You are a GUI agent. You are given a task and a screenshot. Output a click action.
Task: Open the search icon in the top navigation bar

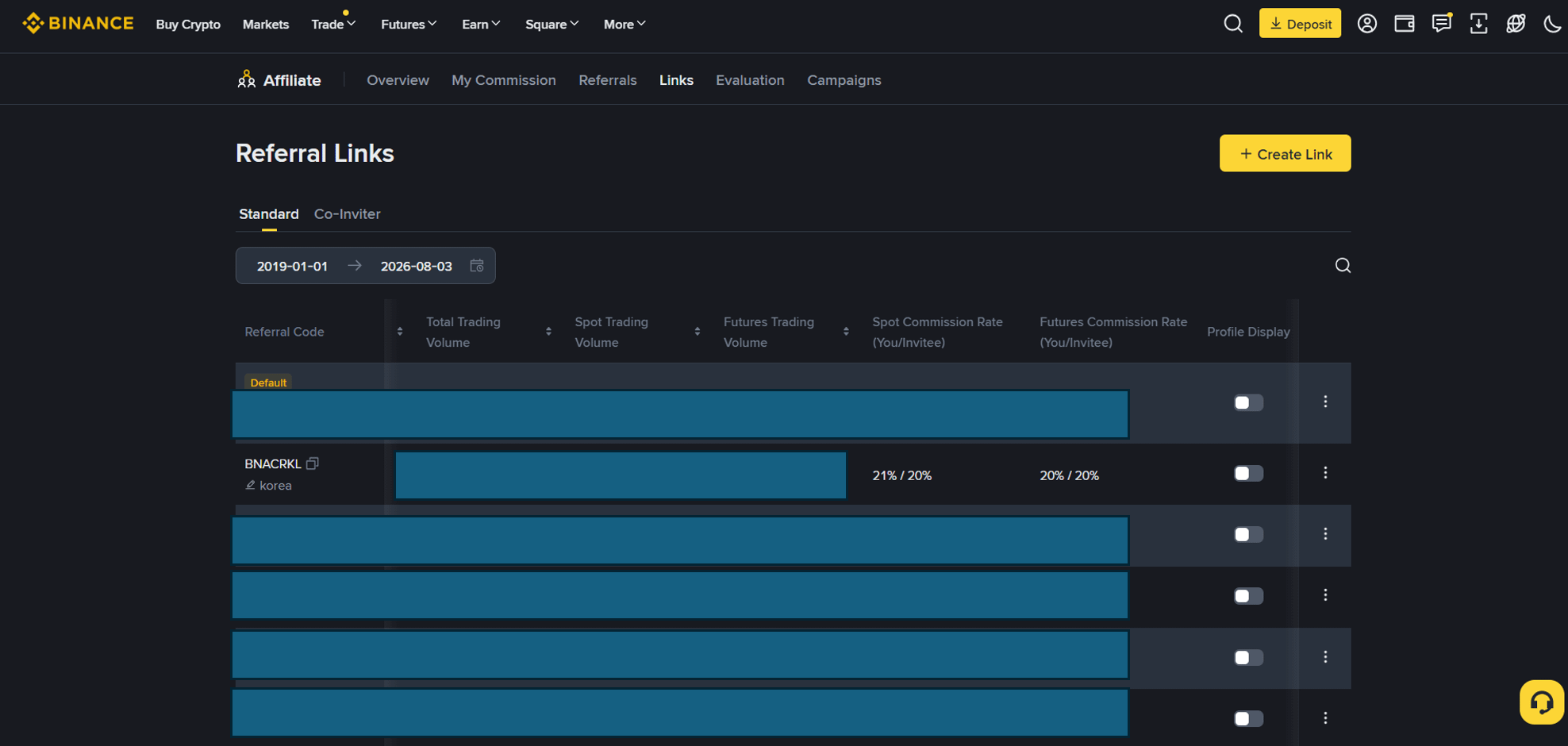point(1233,24)
